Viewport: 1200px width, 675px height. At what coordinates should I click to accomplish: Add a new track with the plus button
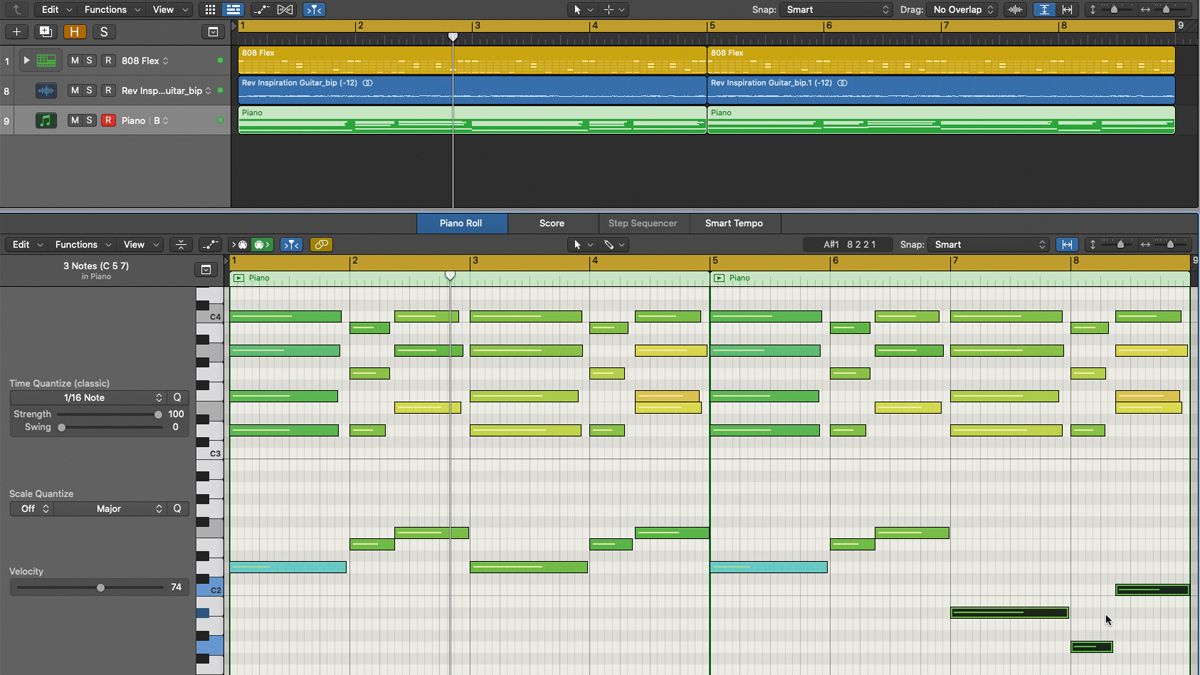coord(16,31)
